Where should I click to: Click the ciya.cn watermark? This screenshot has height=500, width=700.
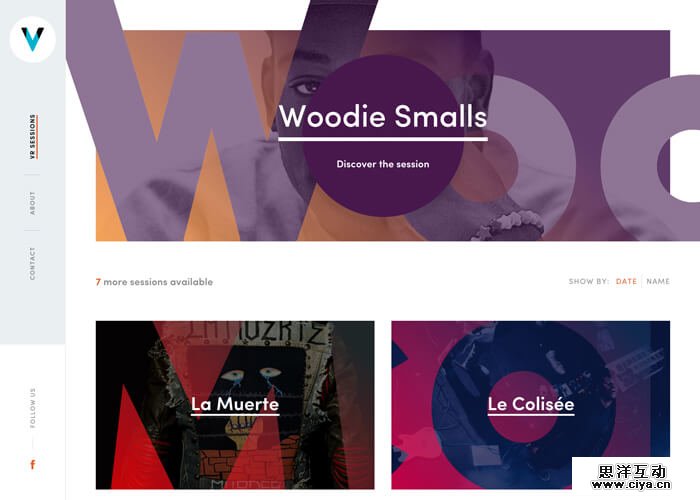pyautogui.click(x=631, y=478)
